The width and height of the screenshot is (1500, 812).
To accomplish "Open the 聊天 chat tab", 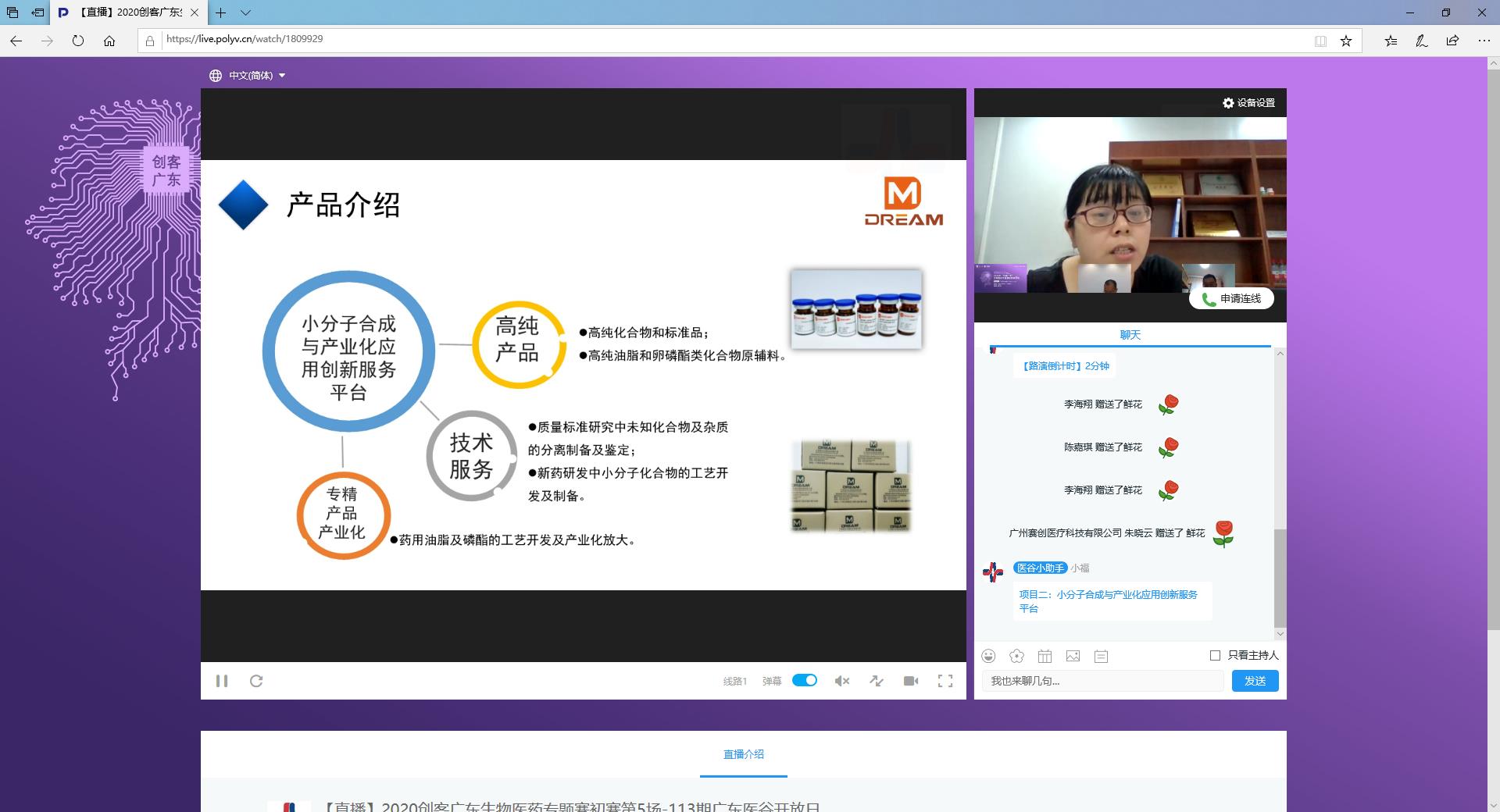I will [x=1130, y=334].
